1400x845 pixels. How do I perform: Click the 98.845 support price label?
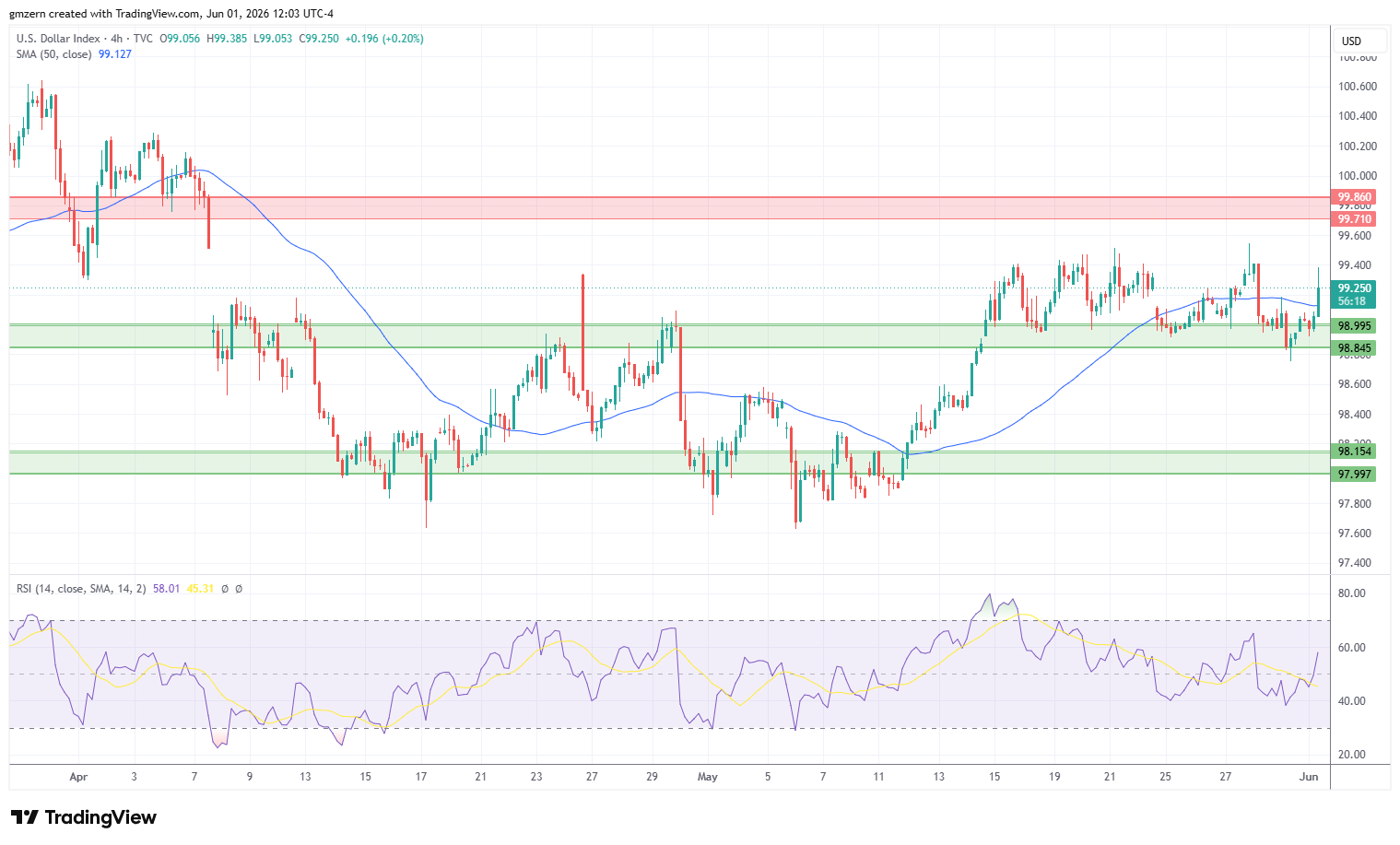[1355, 348]
